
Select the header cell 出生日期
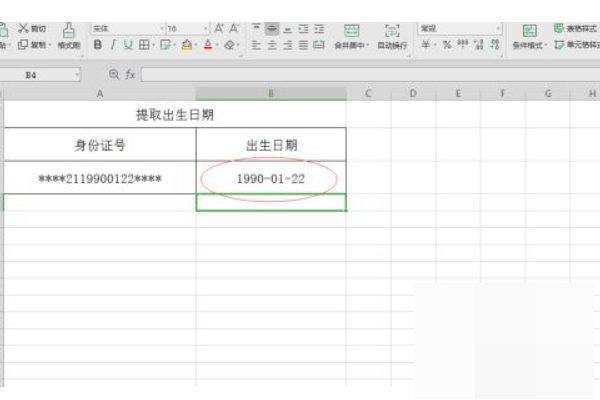pyautogui.click(x=271, y=145)
